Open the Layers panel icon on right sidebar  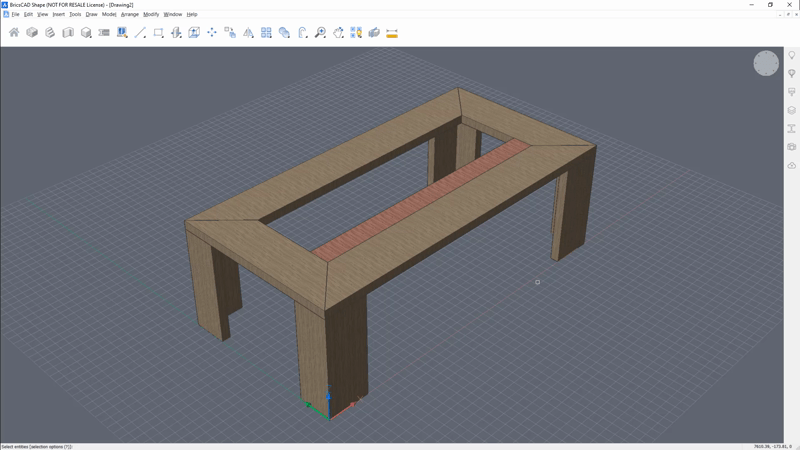pyautogui.click(x=792, y=111)
